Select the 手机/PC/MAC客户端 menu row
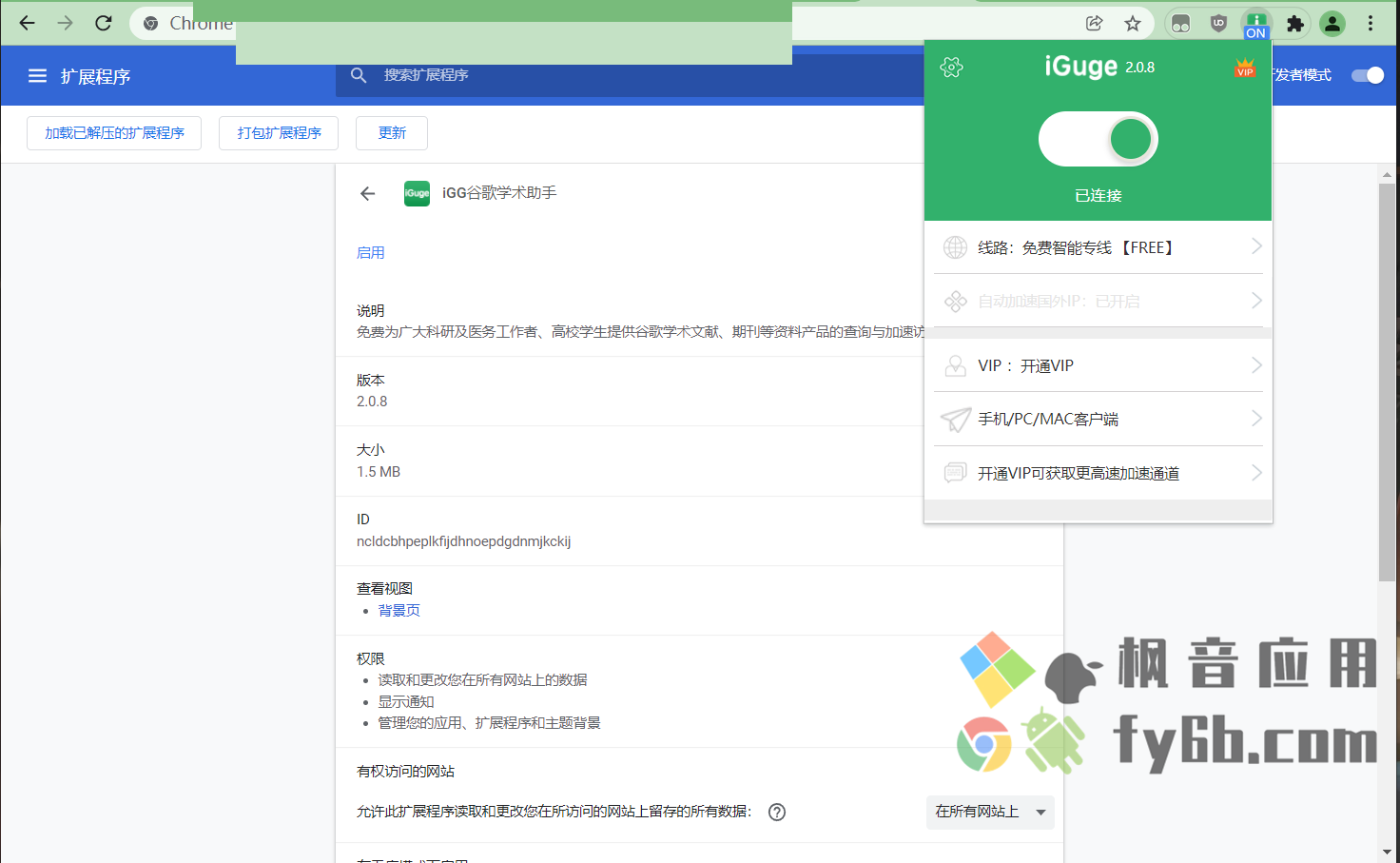 pos(1098,419)
